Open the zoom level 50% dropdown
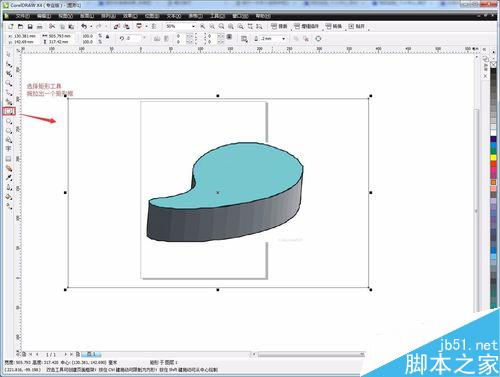This screenshot has width=500, height=377. (x=193, y=26)
